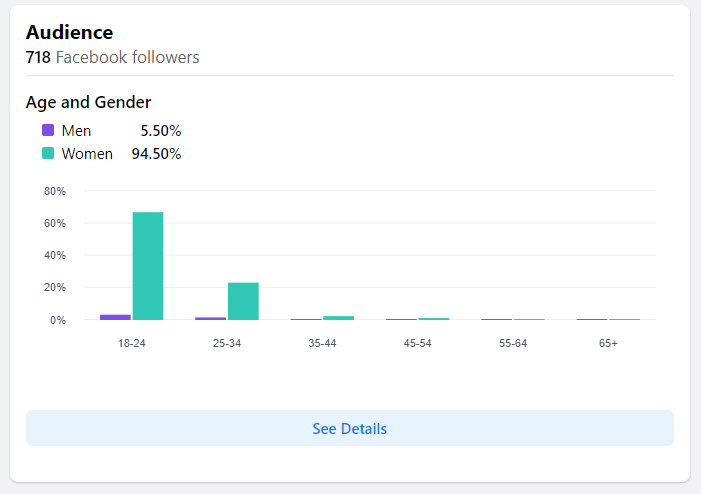Click the 25-34 age group label
Screen dimensions: 701x494
227,343
